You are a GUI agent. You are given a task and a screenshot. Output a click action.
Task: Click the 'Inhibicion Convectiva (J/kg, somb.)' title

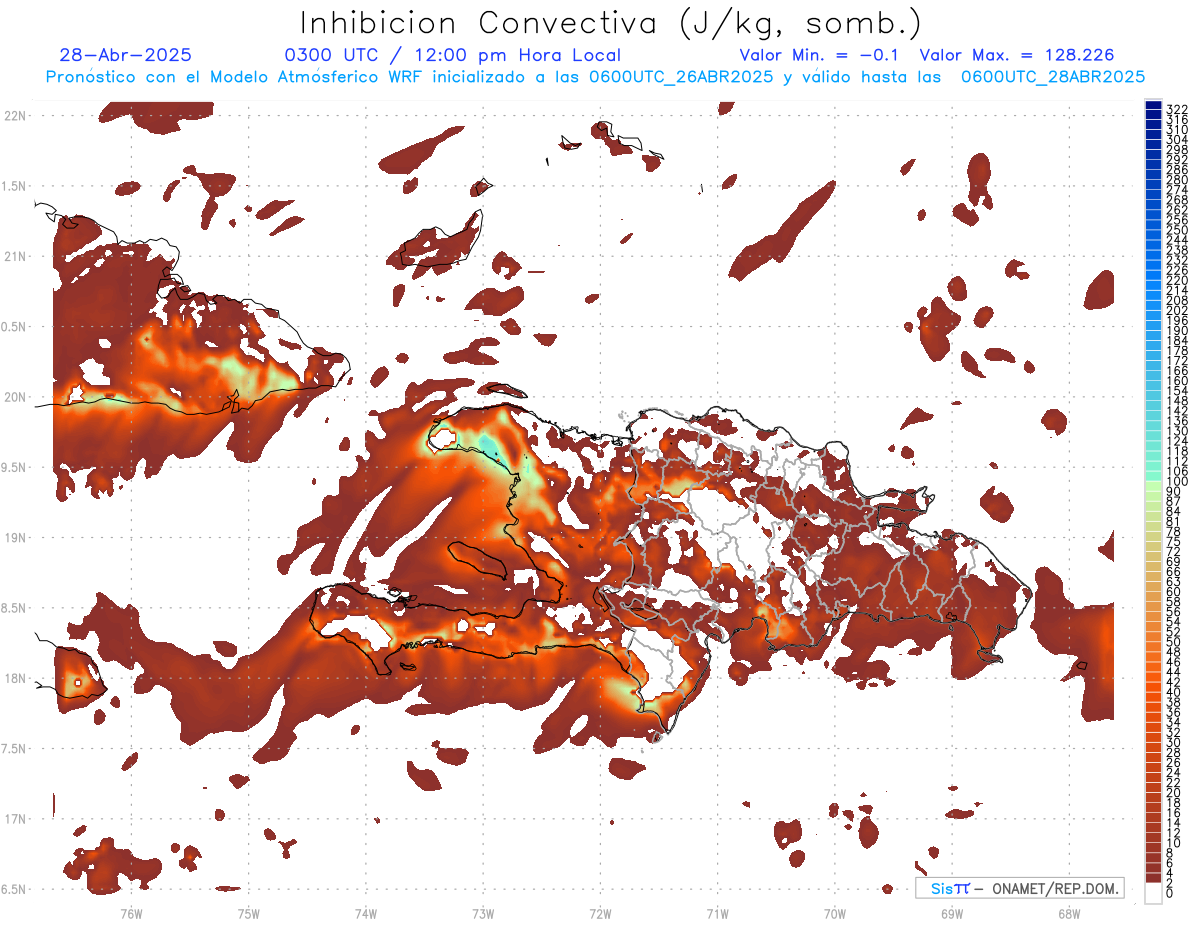click(611, 23)
